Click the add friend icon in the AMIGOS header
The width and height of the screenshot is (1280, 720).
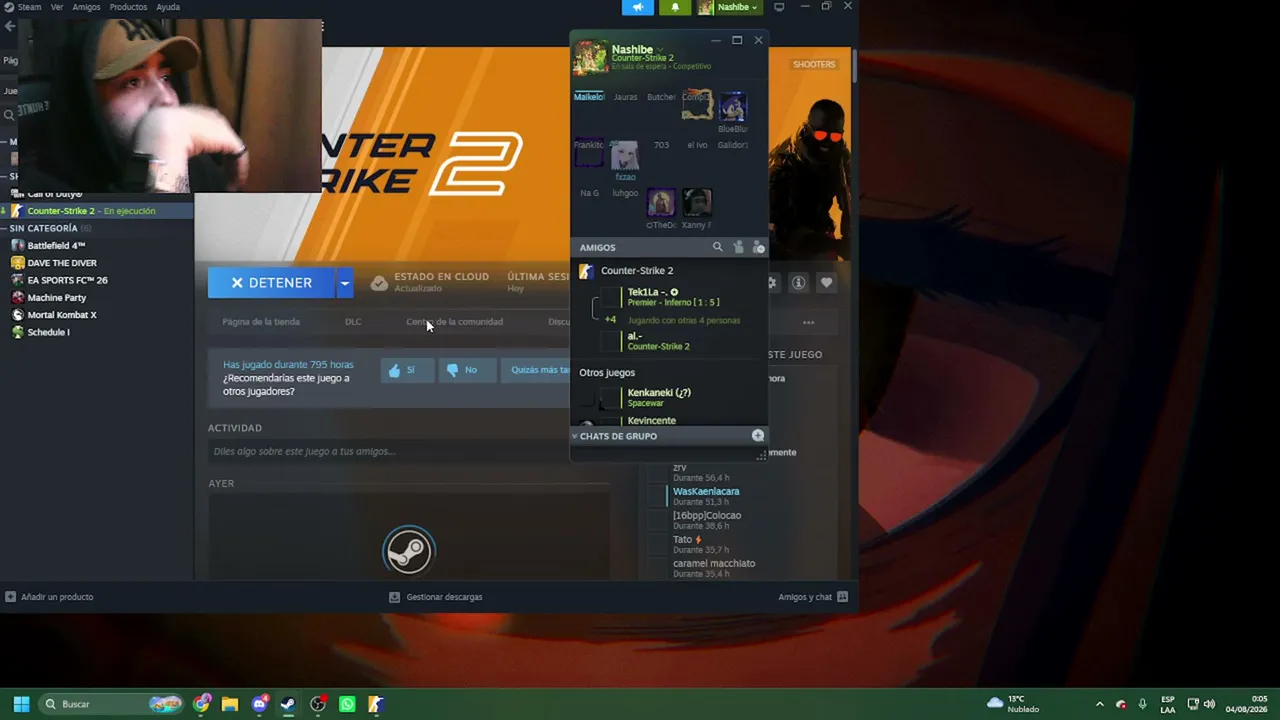[738, 247]
